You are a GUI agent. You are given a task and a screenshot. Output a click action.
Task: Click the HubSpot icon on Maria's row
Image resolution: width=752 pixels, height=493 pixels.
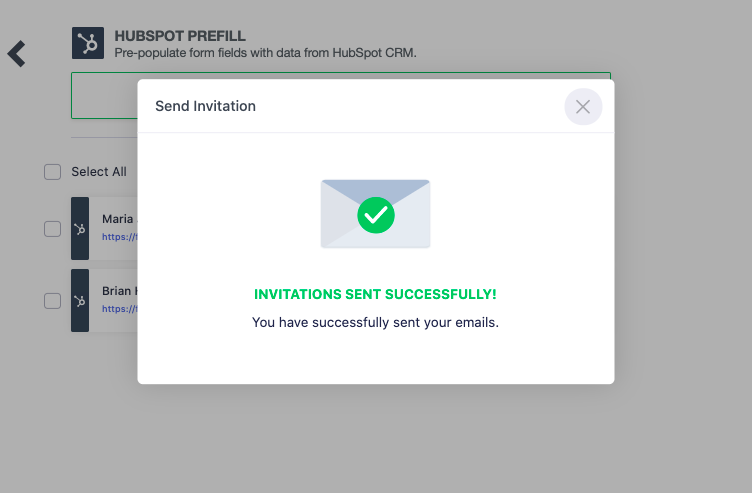point(80,229)
